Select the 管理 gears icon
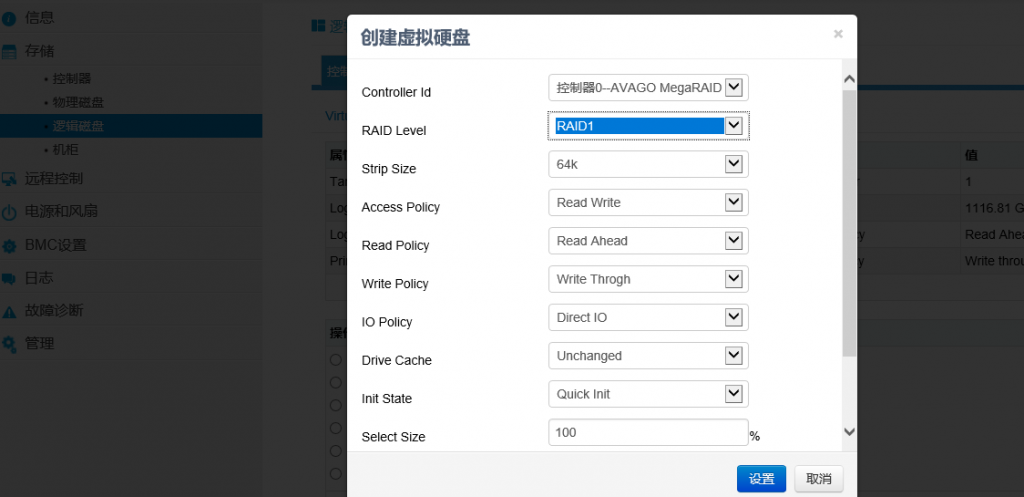Viewport: 1024px width, 497px height. coord(10,344)
